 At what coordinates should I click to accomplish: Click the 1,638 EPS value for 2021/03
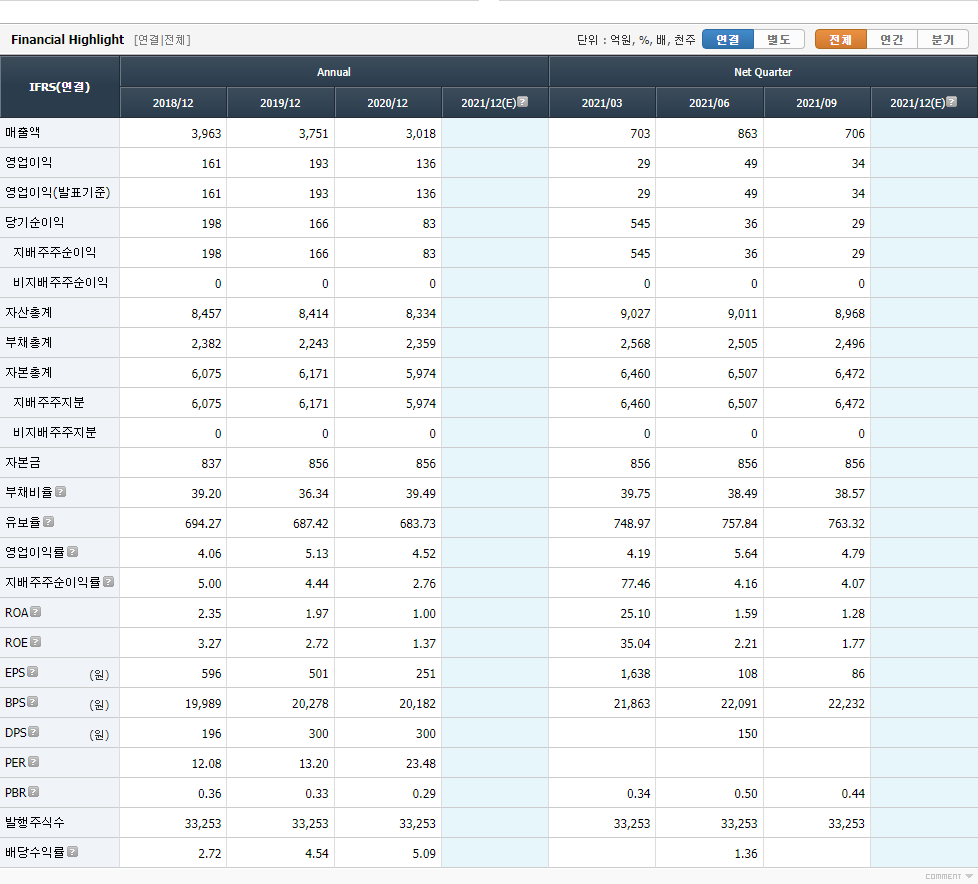pos(635,673)
